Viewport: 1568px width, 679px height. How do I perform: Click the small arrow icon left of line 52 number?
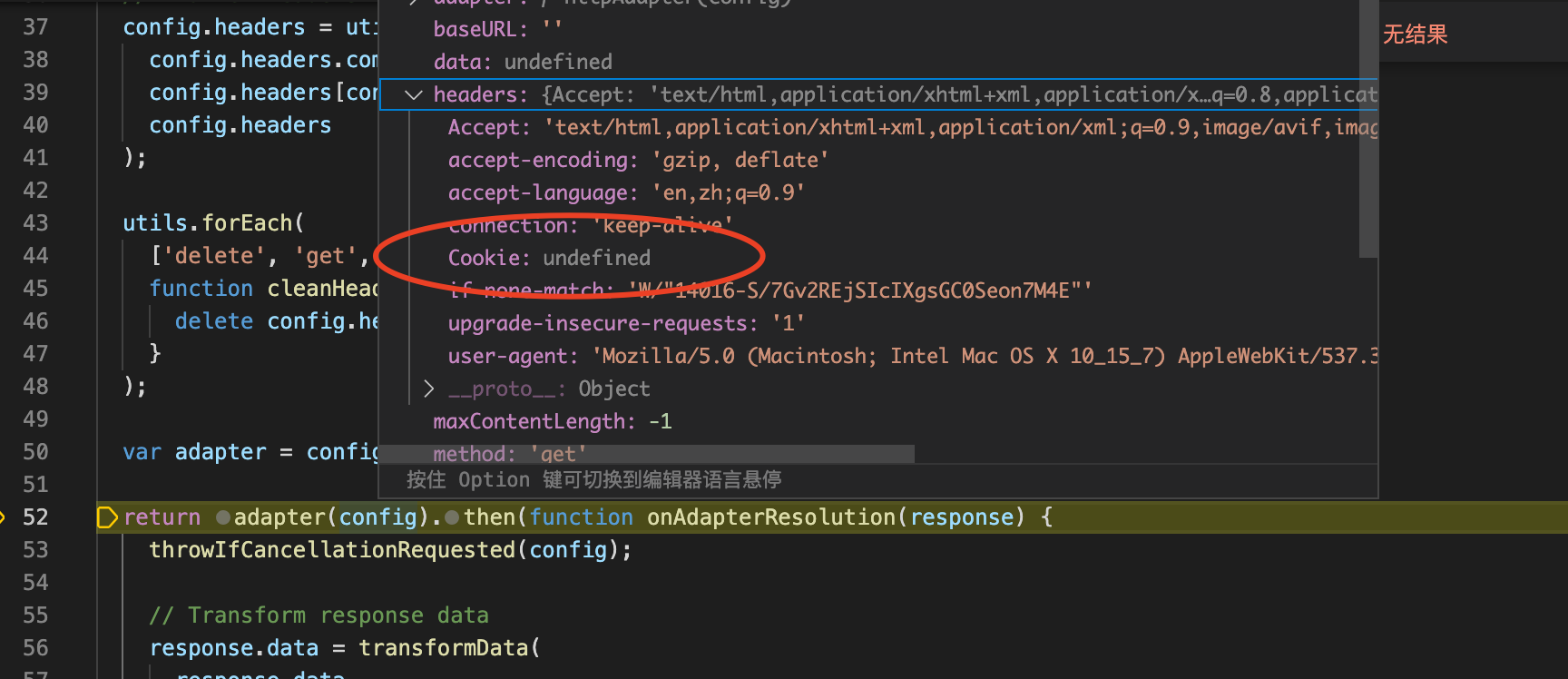(x=7, y=517)
